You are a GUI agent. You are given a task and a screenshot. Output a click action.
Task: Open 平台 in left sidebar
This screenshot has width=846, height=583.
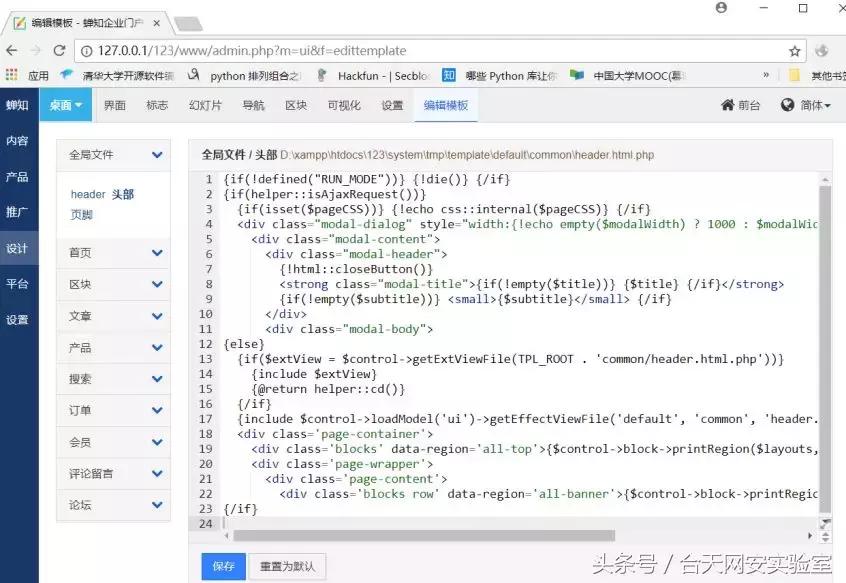pos(18,284)
